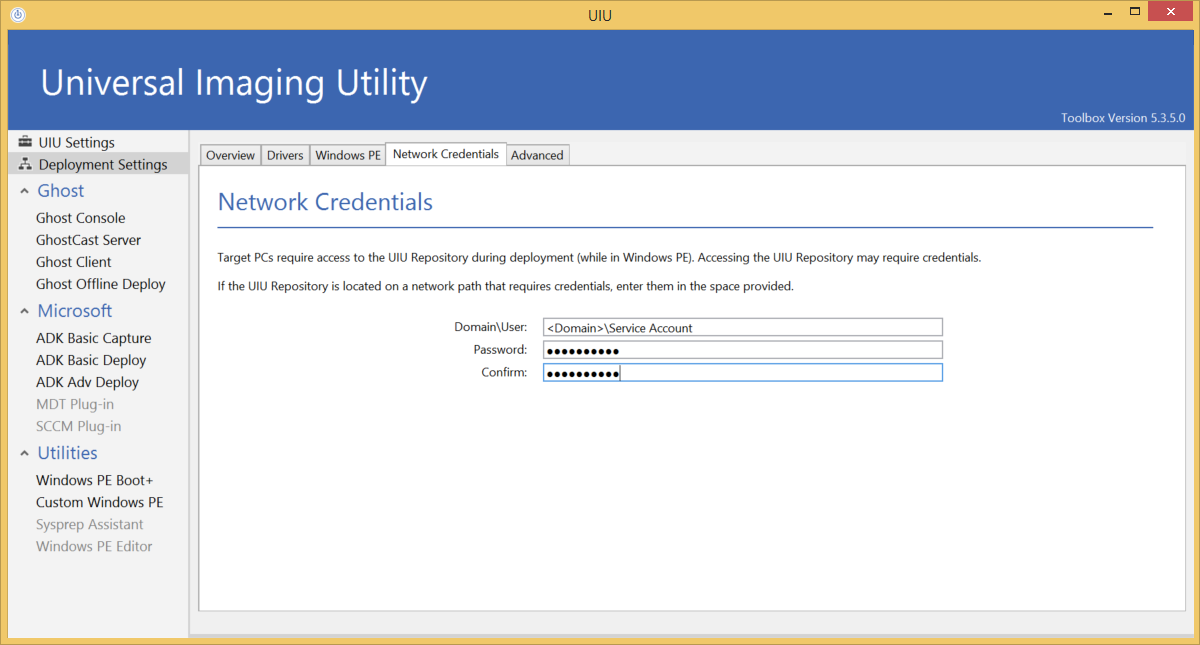This screenshot has height=645, width=1200.
Task: Open Ghost Console from sidebar
Action: coord(81,218)
